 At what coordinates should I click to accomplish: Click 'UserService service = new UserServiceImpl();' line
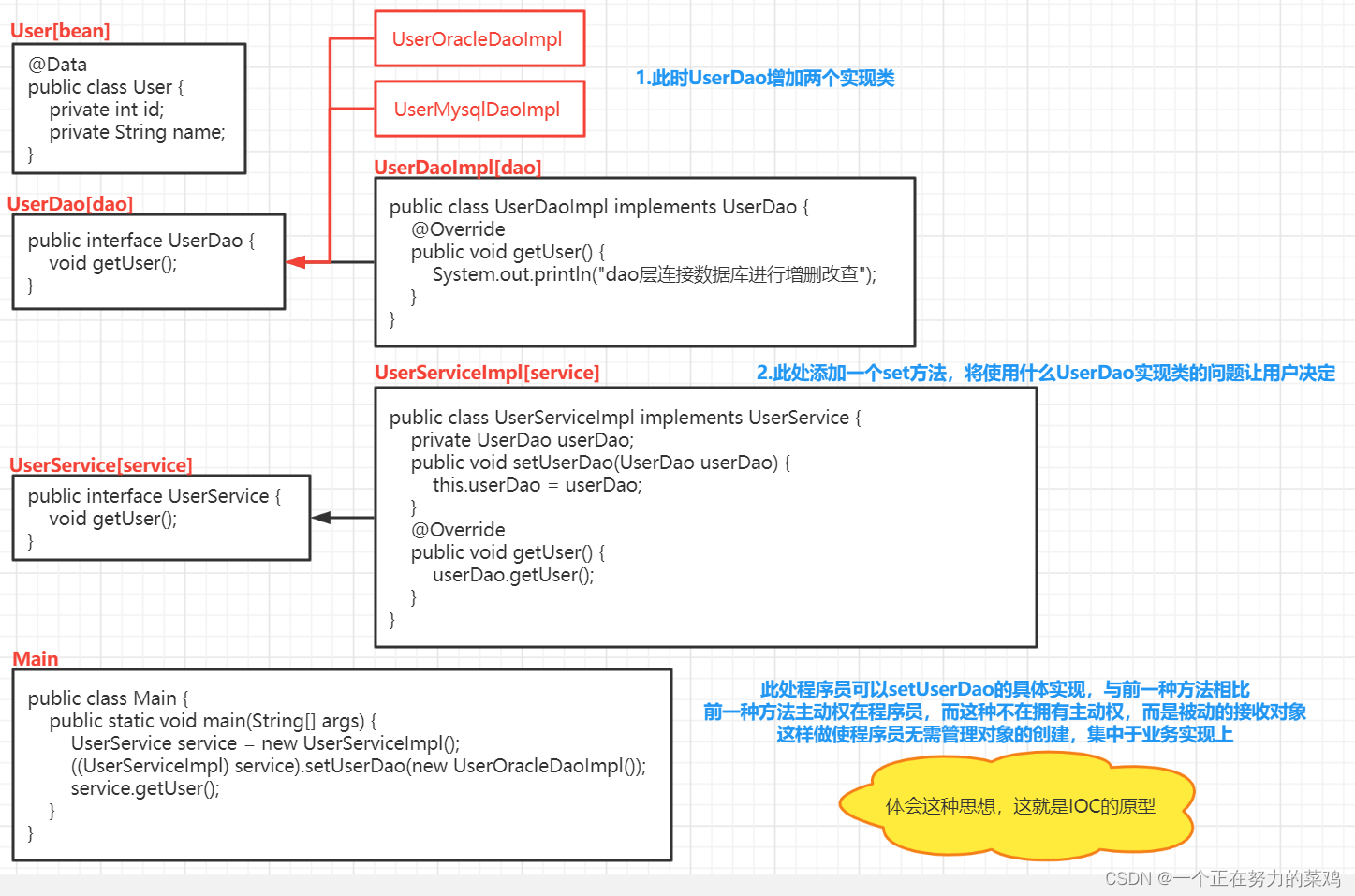pyautogui.click(x=266, y=743)
